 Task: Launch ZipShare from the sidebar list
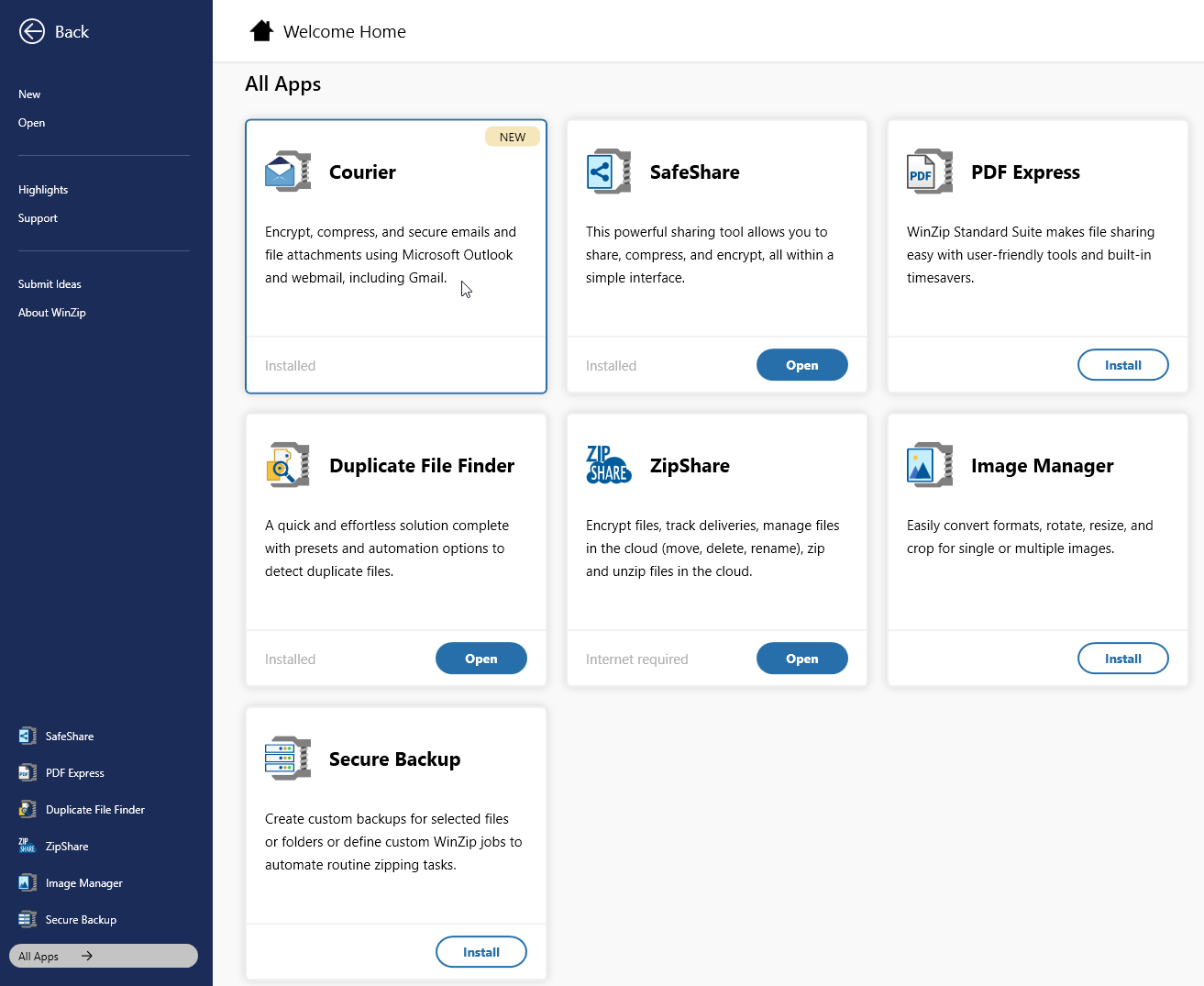[67, 847]
